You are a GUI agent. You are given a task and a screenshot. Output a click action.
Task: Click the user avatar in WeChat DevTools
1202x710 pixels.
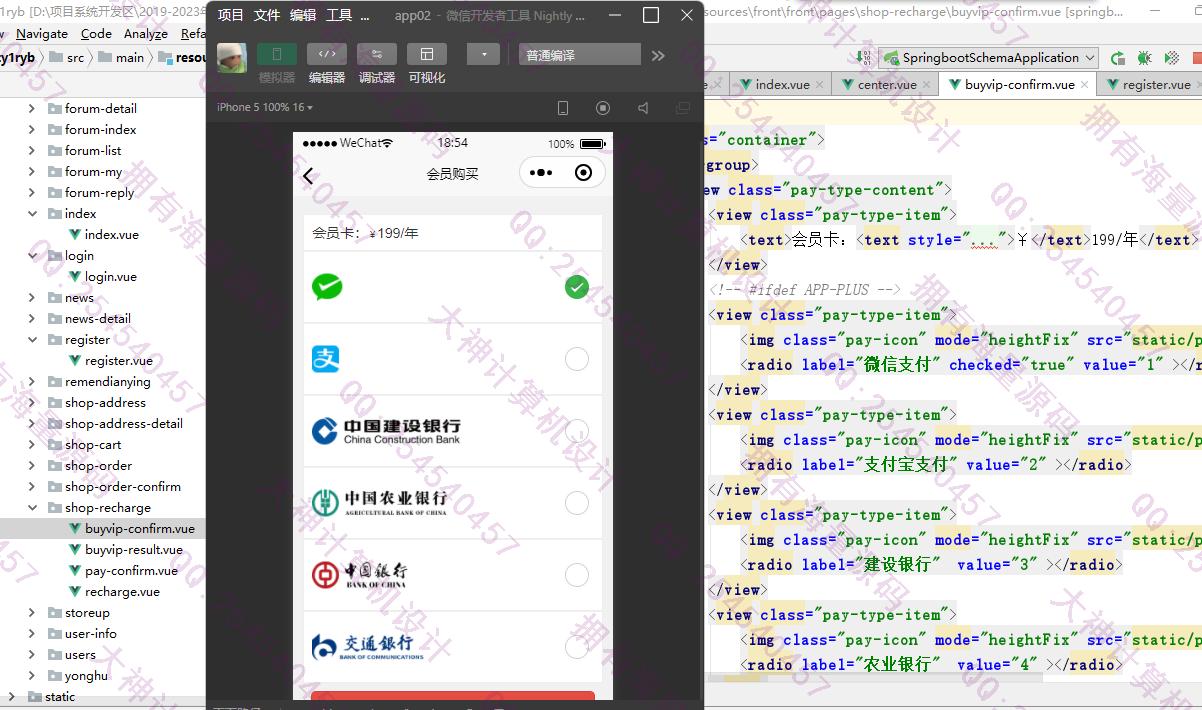click(232, 58)
